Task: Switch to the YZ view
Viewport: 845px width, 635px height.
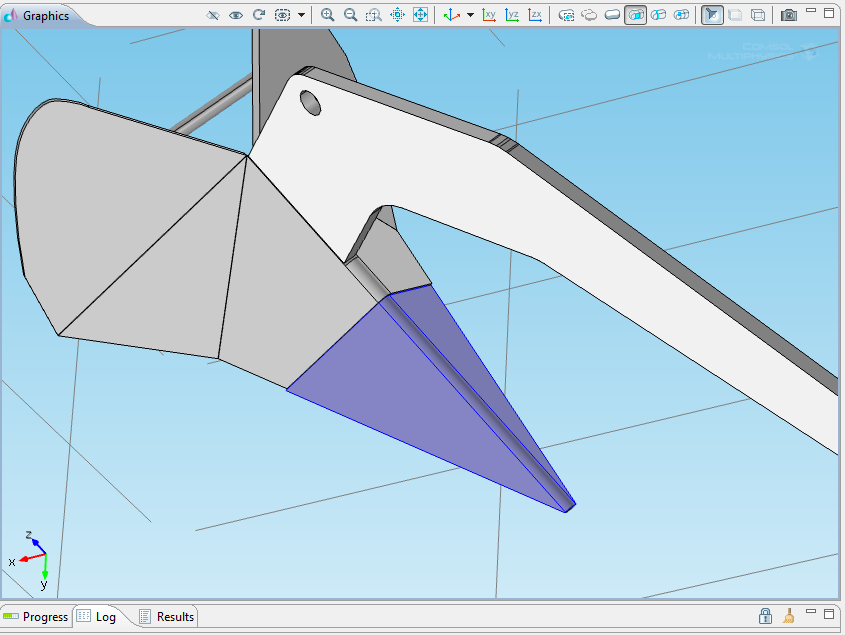Action: click(x=512, y=15)
